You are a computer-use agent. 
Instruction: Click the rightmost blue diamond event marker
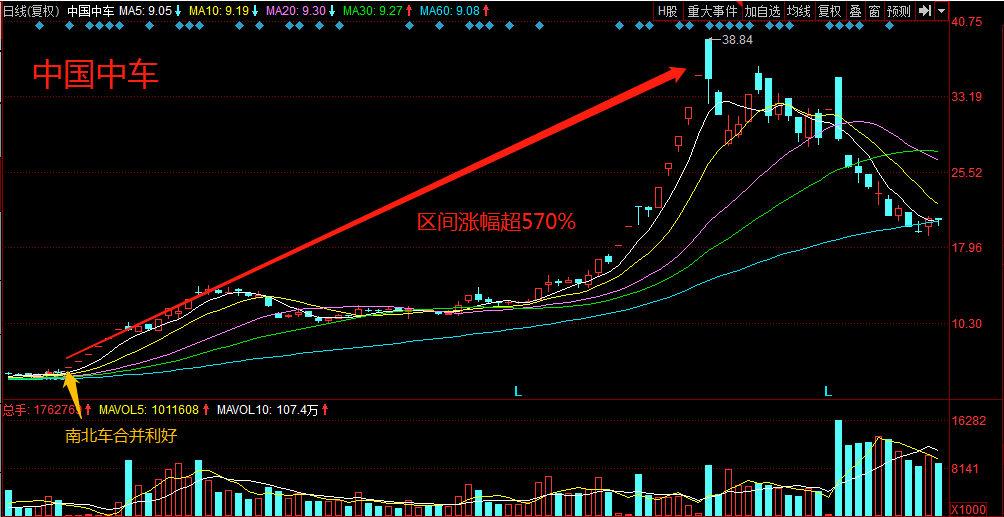pyautogui.click(x=889, y=26)
